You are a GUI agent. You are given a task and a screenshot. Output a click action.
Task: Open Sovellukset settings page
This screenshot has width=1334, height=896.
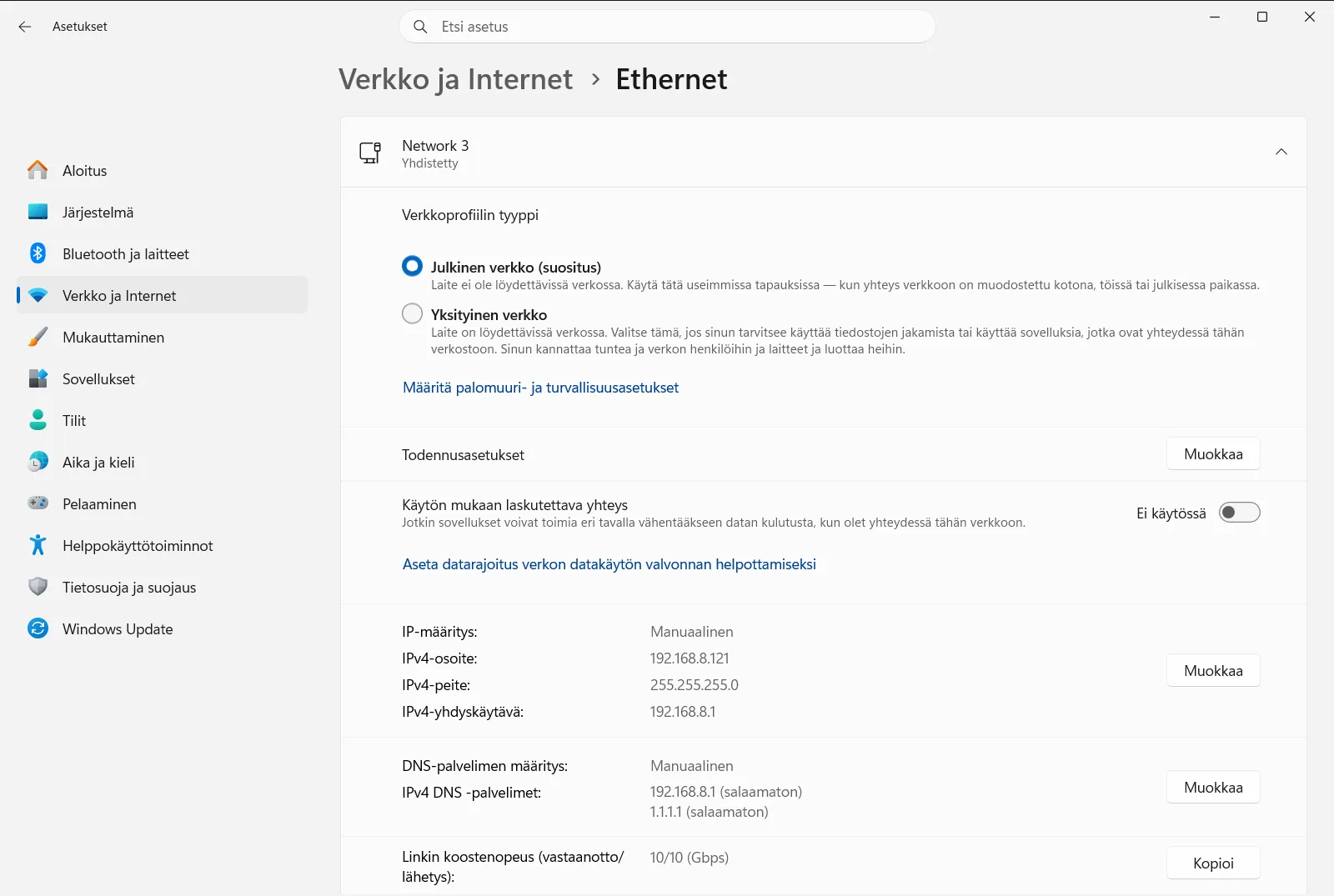click(x=162, y=378)
